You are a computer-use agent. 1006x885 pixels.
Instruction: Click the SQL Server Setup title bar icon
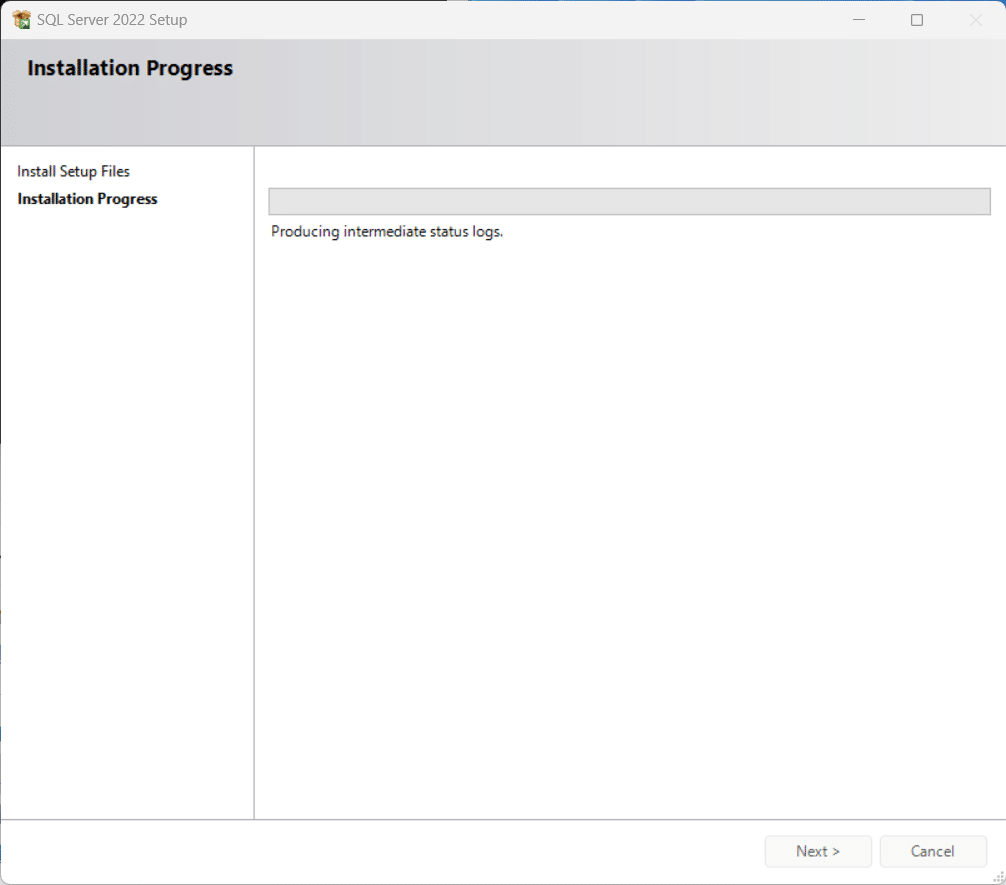point(21,20)
